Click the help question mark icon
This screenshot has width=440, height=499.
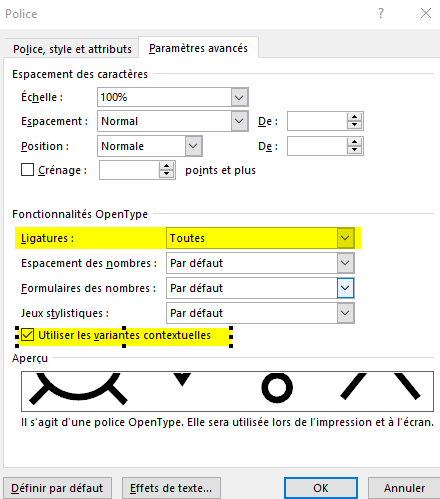coord(381,13)
